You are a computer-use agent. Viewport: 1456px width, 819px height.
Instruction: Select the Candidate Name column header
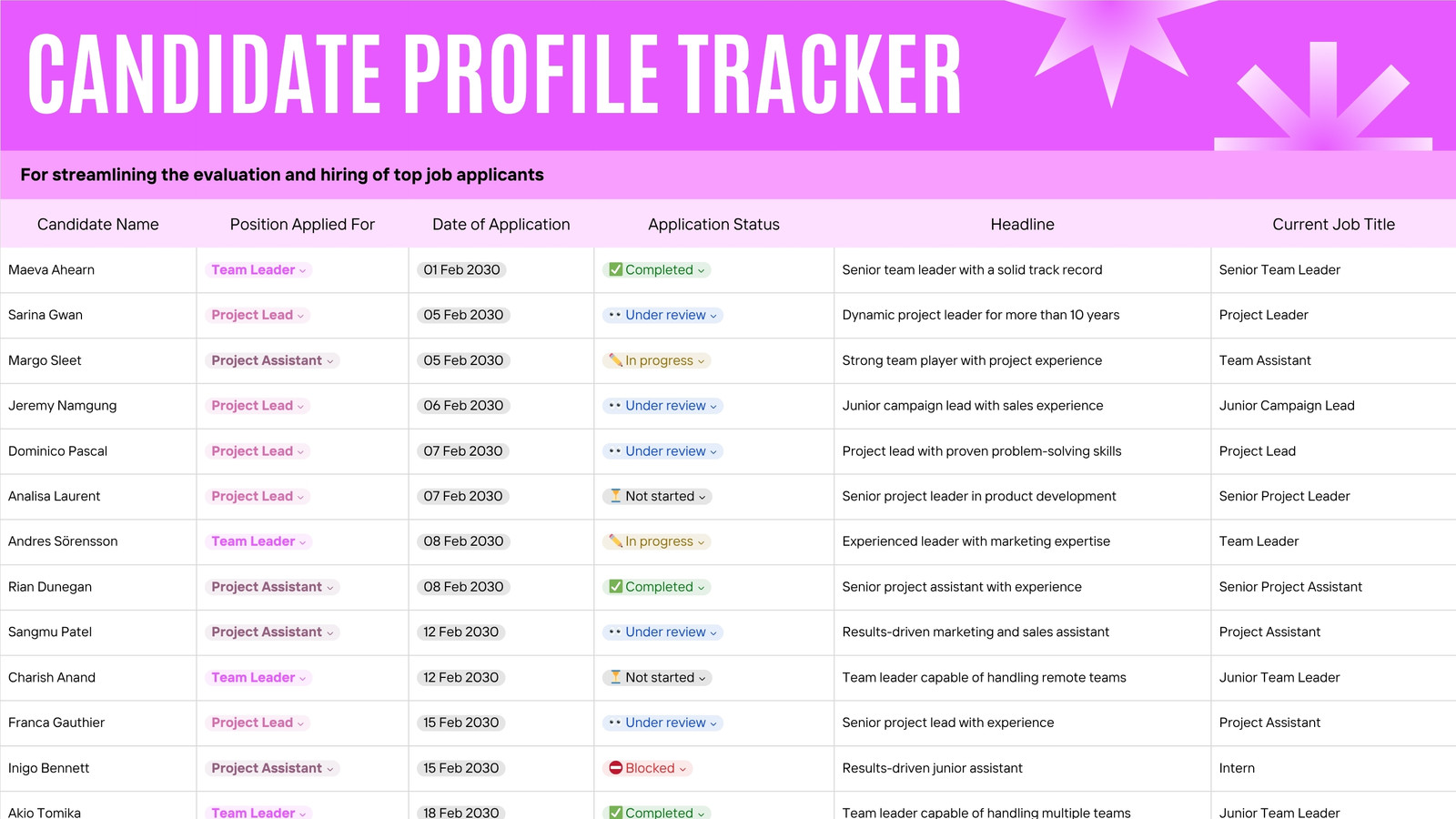[98, 224]
